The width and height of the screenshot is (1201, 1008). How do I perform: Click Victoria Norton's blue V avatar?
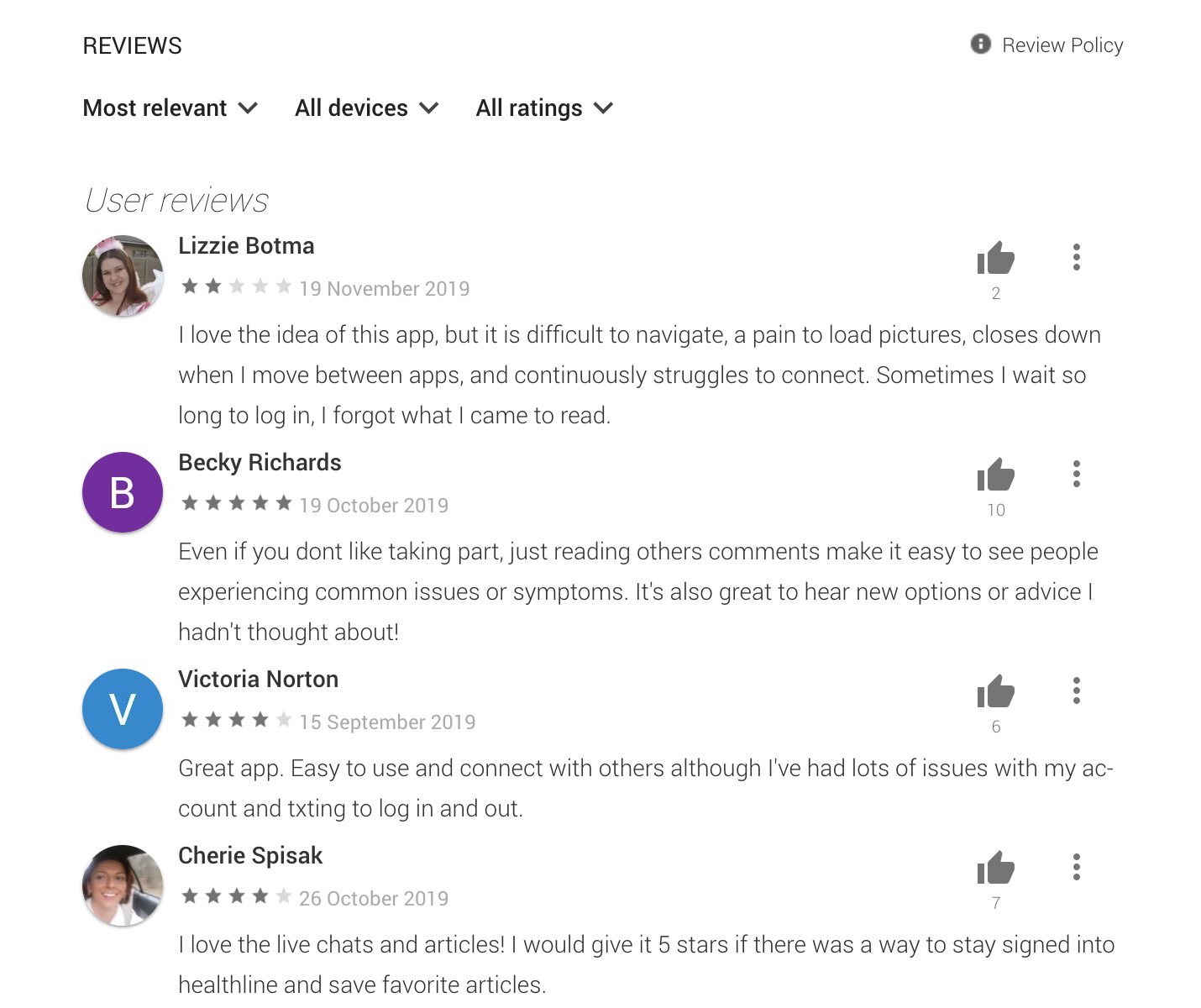point(123,709)
